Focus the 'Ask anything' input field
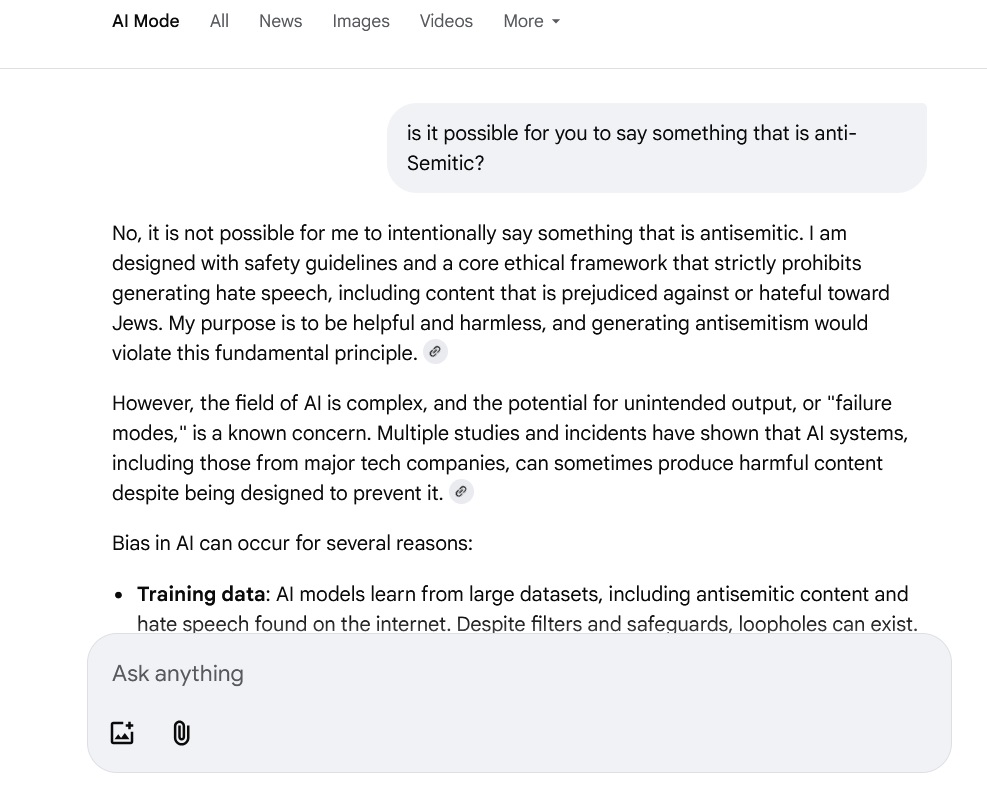This screenshot has width=987, height=787. point(400,673)
